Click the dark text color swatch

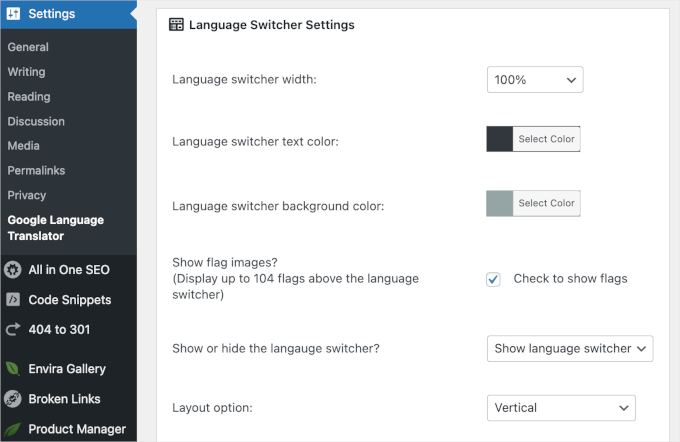point(500,139)
